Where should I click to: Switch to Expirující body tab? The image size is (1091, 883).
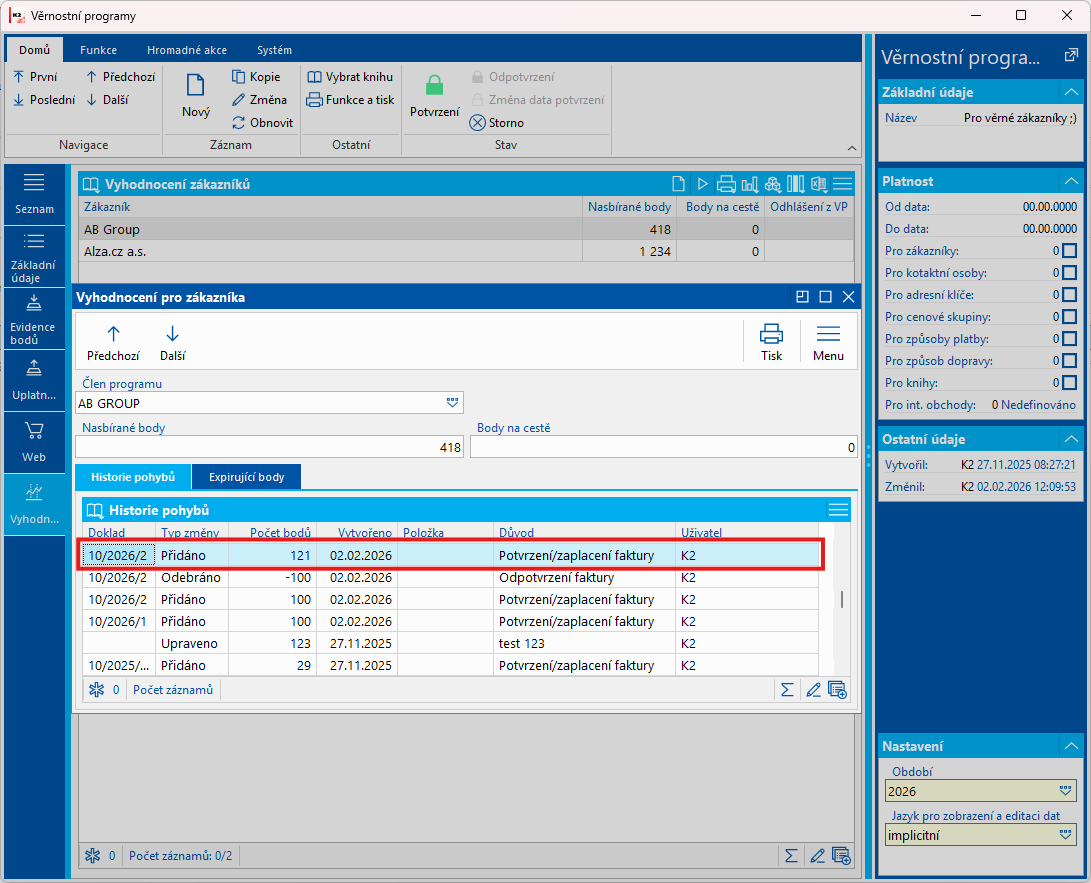246,477
